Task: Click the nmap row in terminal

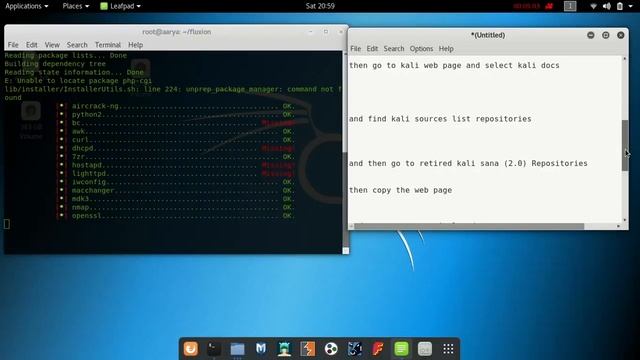Action: 176,207
